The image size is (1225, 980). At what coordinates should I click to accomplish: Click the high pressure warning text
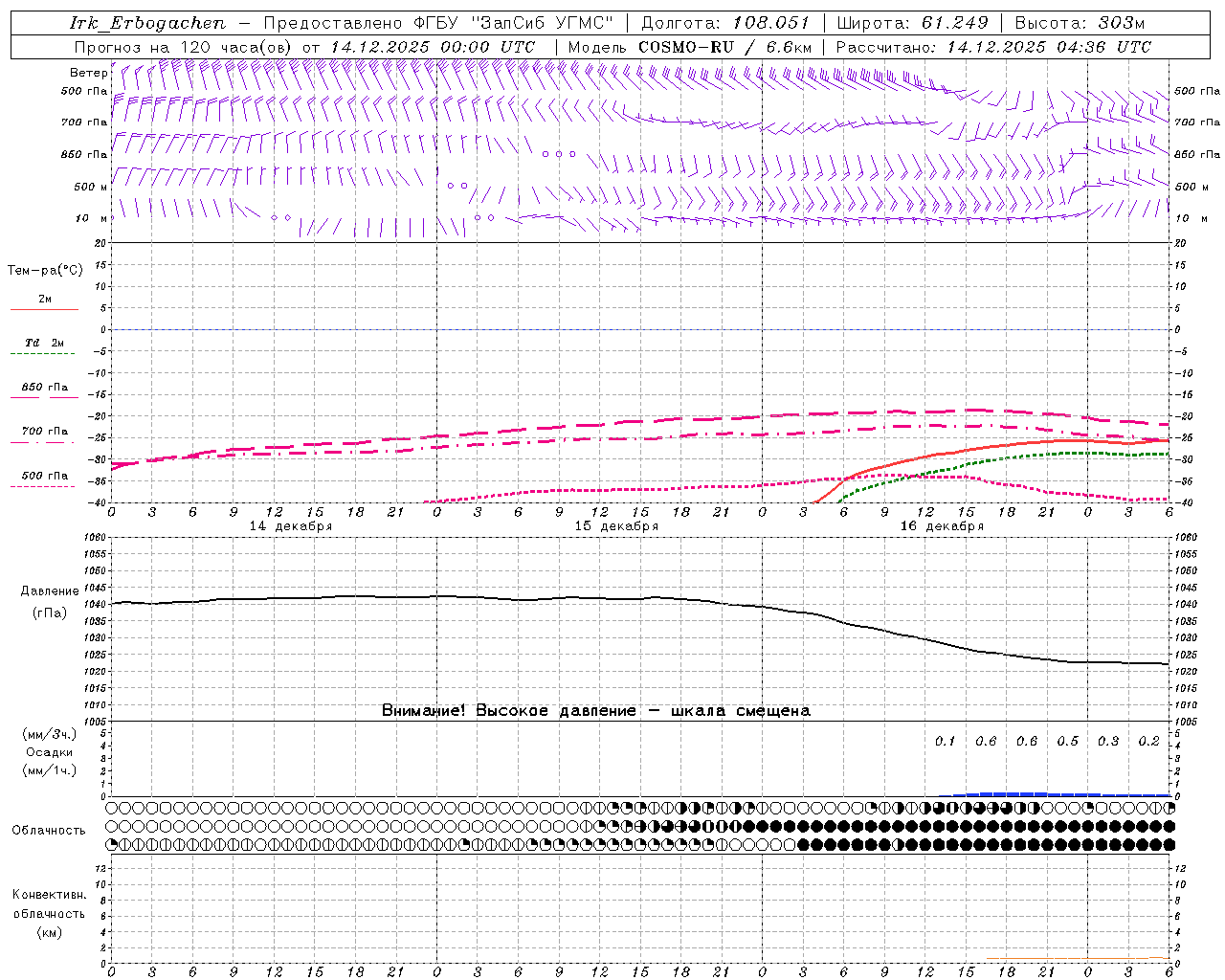(x=595, y=710)
